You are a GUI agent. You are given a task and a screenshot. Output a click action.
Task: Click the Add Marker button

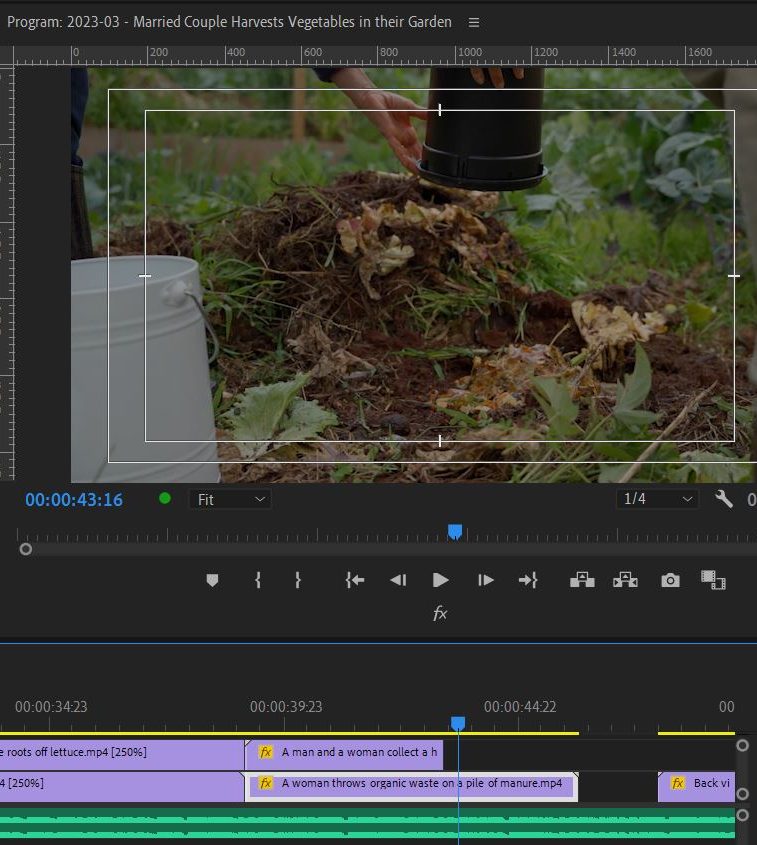[x=212, y=580]
